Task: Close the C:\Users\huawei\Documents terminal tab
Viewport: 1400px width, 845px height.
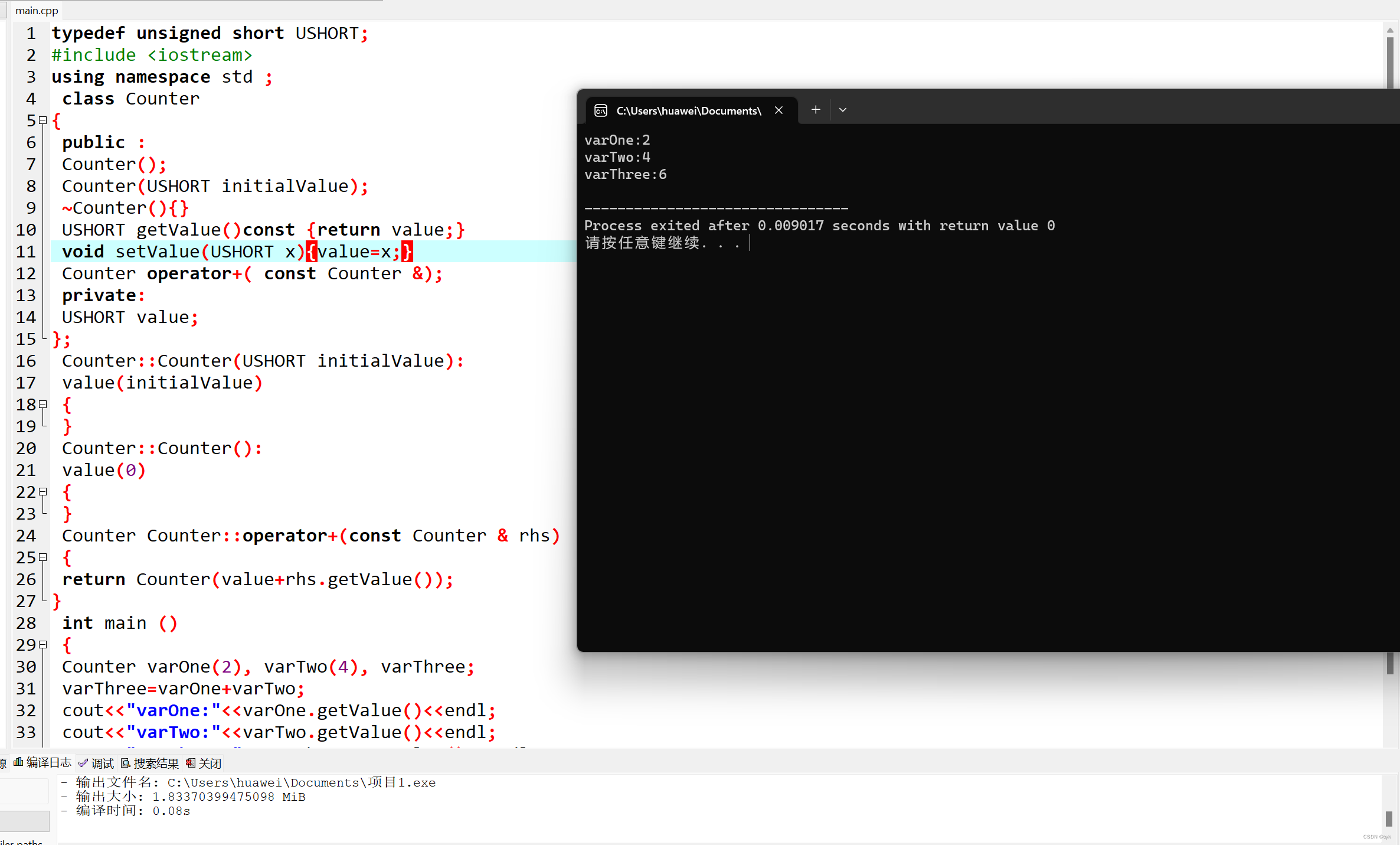Action: click(778, 110)
